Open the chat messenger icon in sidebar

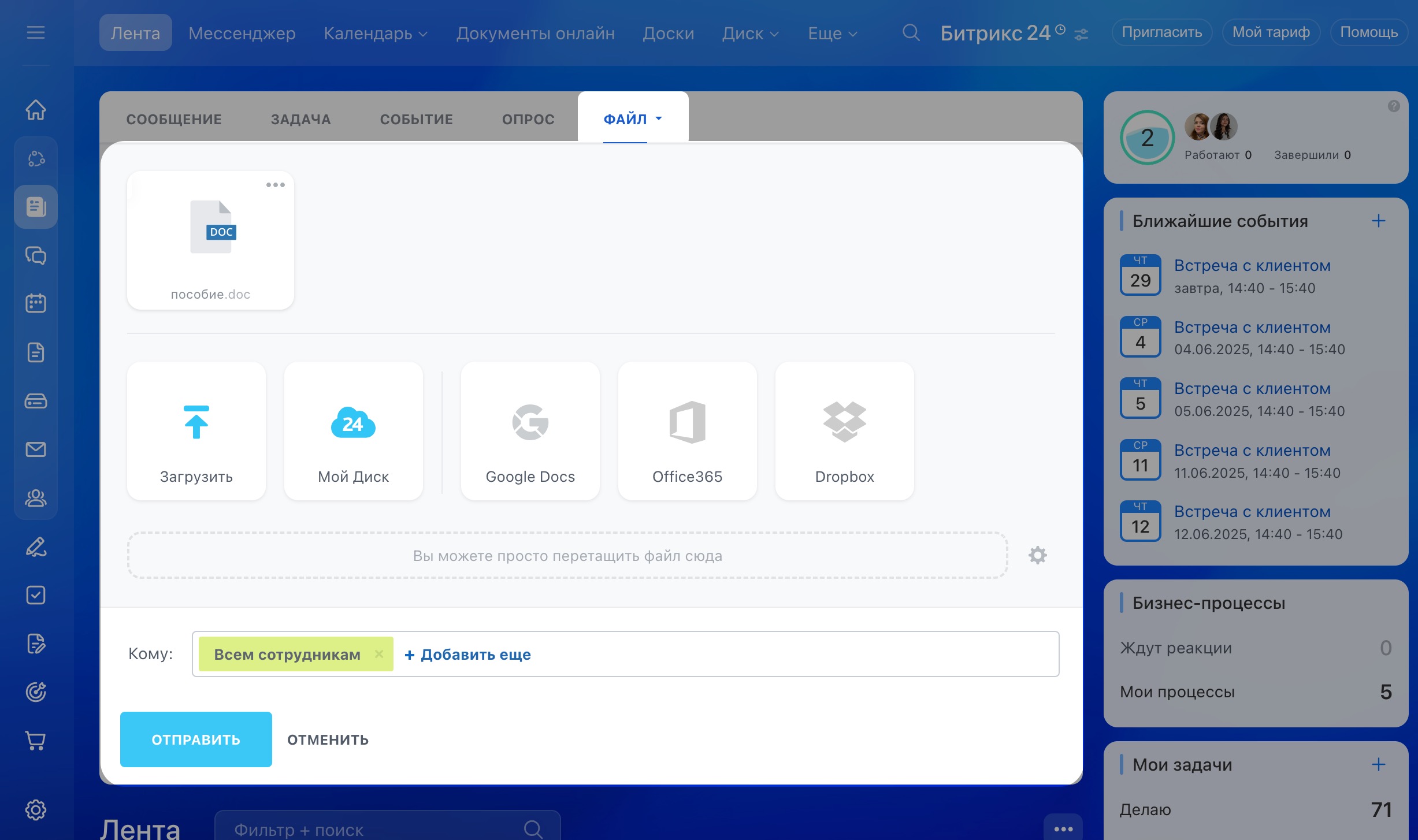(x=36, y=255)
